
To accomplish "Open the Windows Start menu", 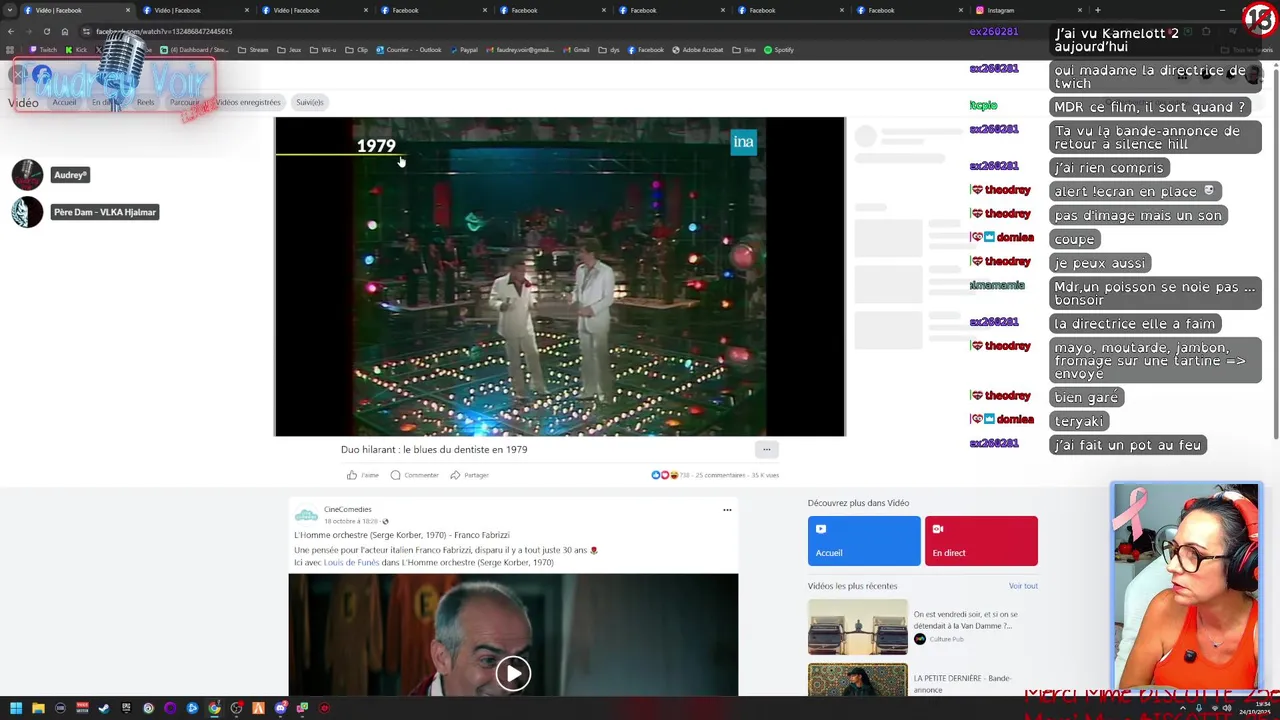I will [16, 708].
